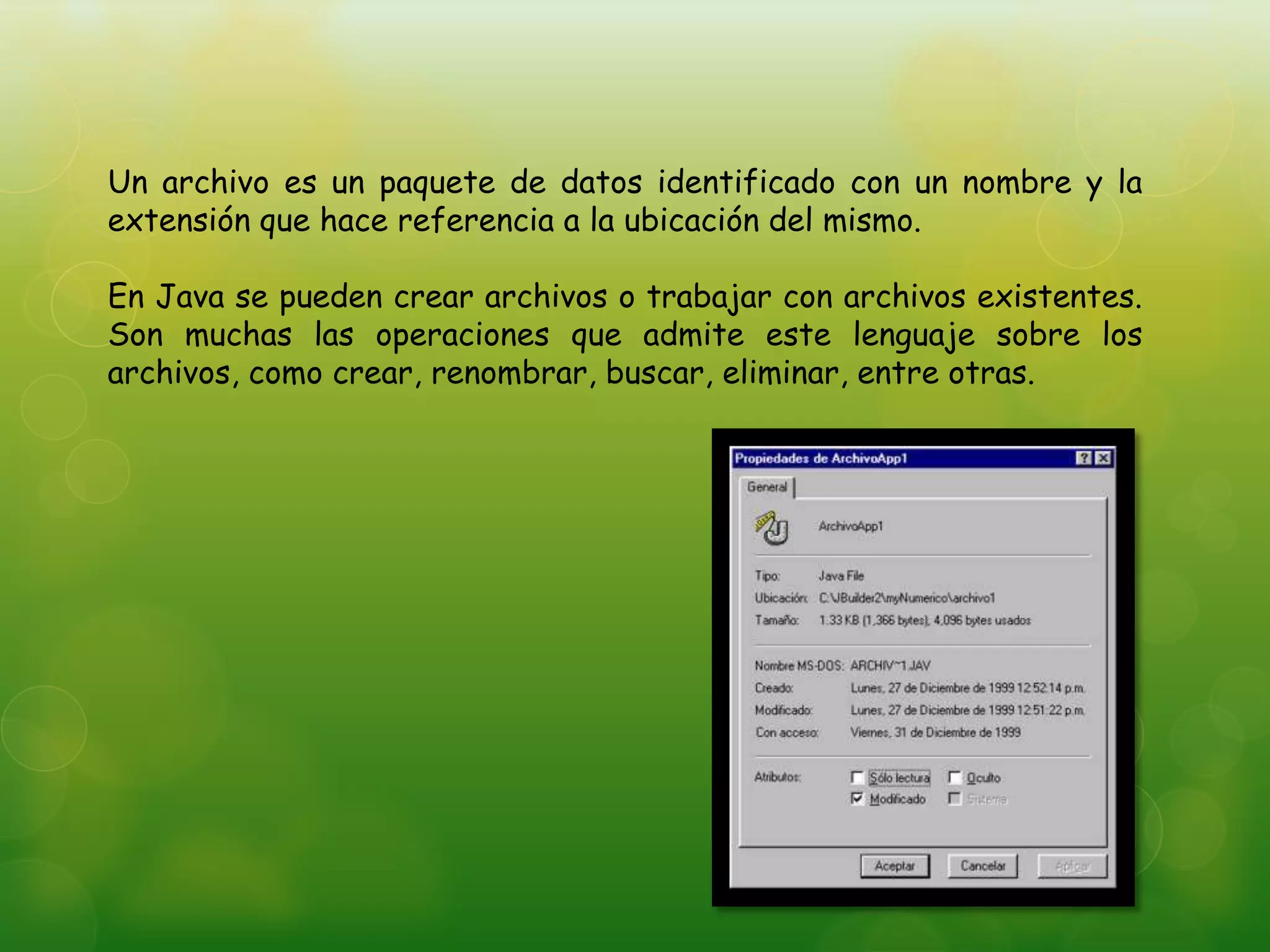This screenshot has width=1270, height=952.
Task: Select the General tab
Action: 766,487
